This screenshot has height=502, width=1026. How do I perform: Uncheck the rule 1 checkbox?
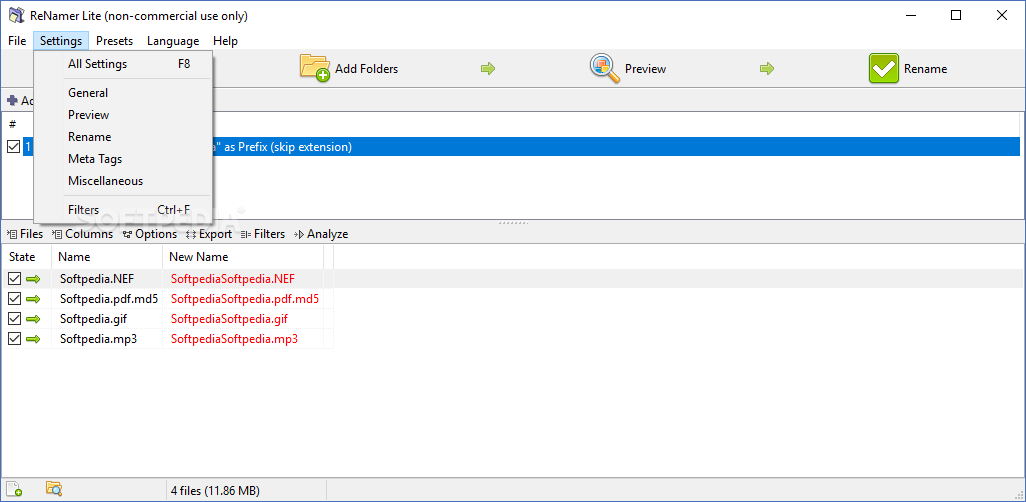point(13,147)
